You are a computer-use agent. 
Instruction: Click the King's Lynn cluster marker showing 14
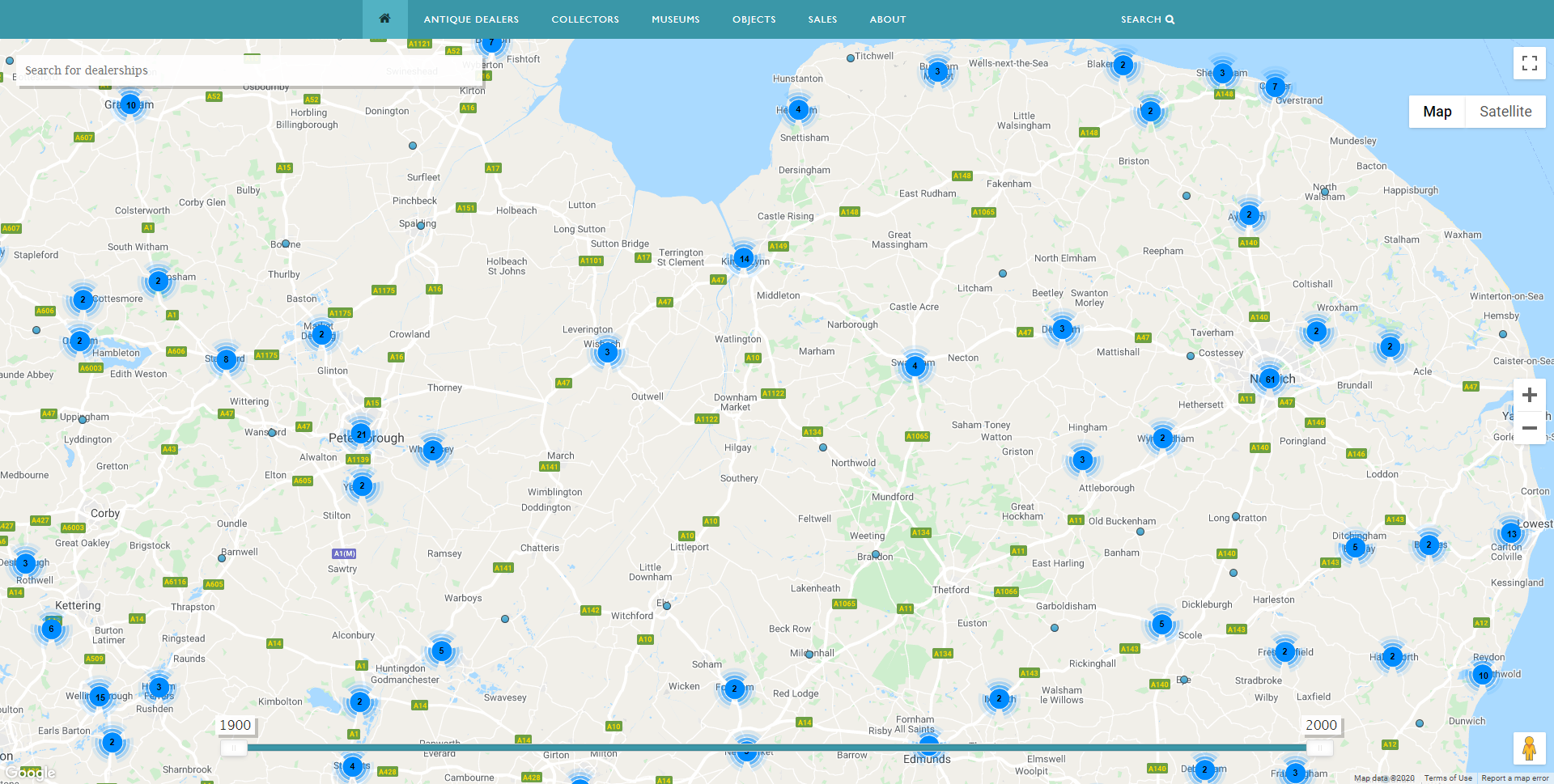(x=744, y=259)
